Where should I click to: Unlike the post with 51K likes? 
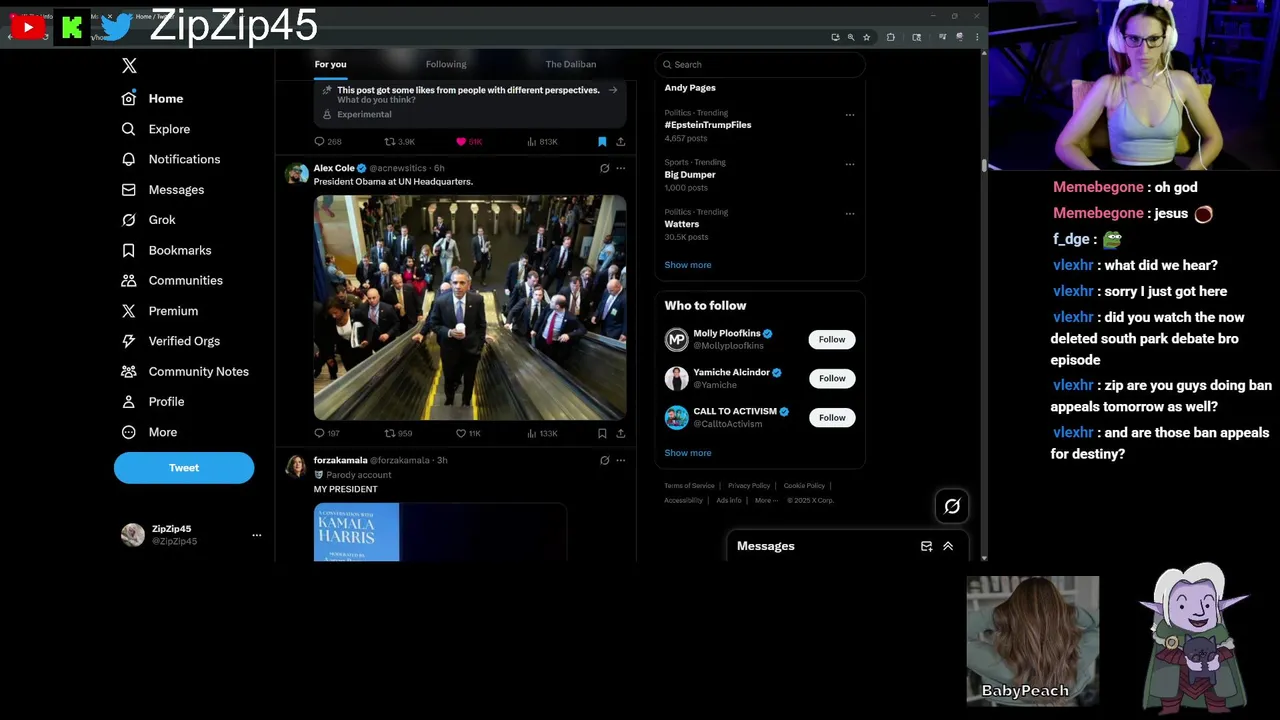pos(469,142)
